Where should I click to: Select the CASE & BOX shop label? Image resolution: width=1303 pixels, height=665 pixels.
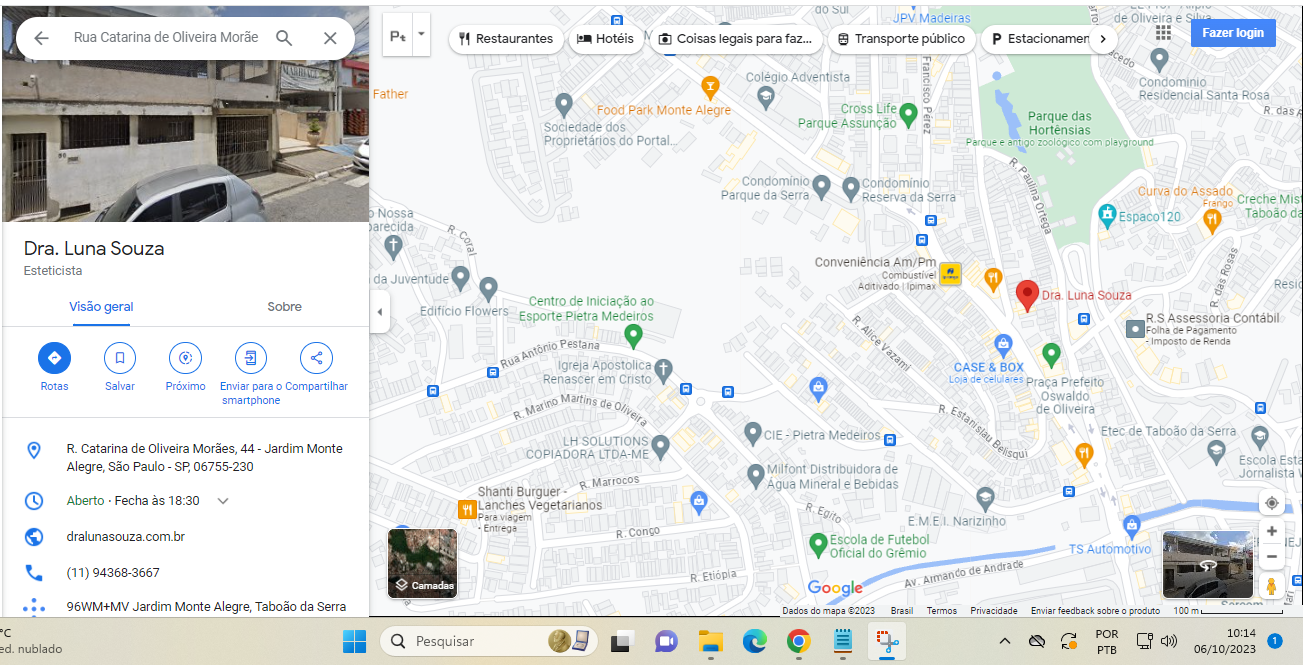[989, 367]
